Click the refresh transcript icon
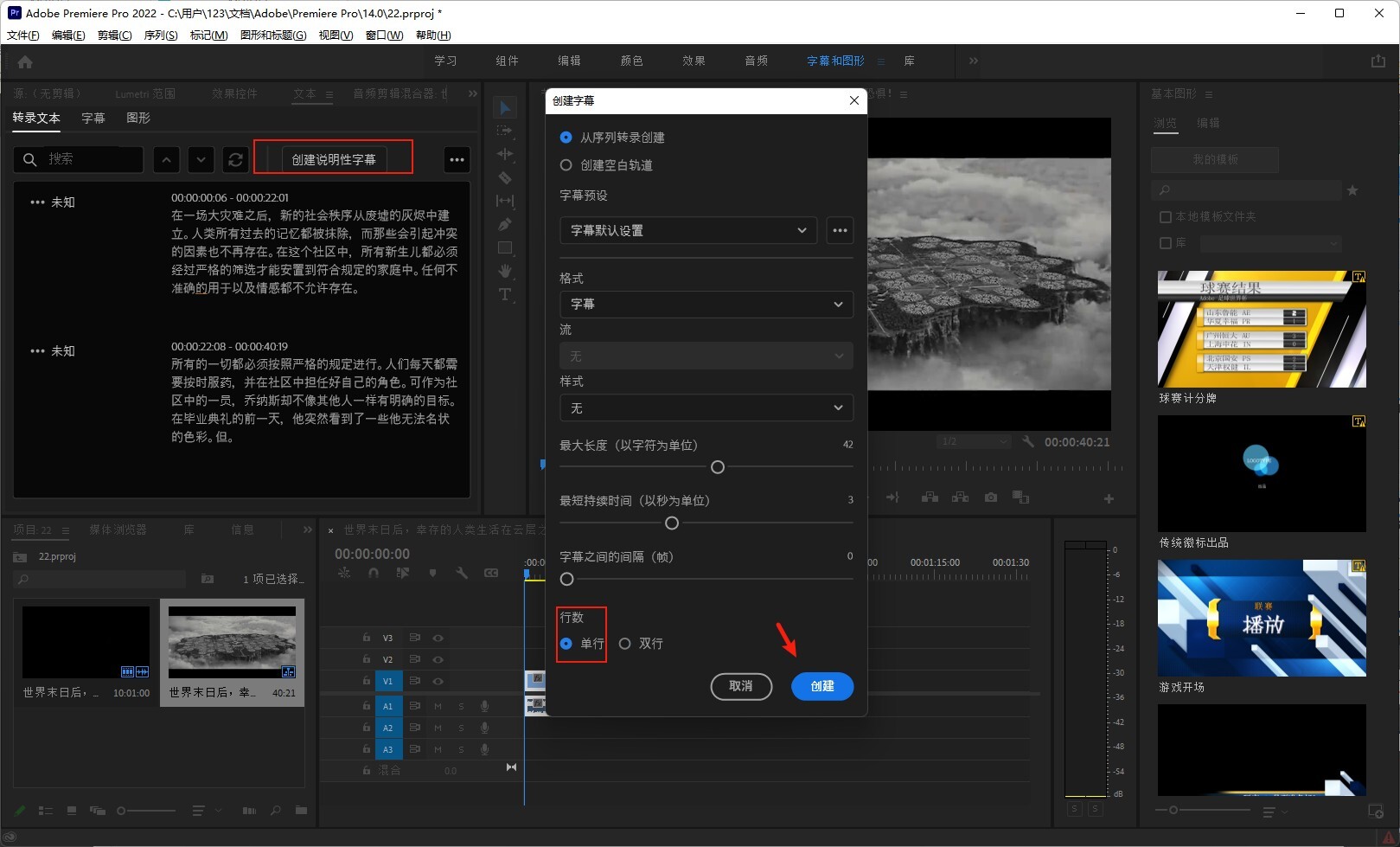1400x847 pixels. coord(235,159)
